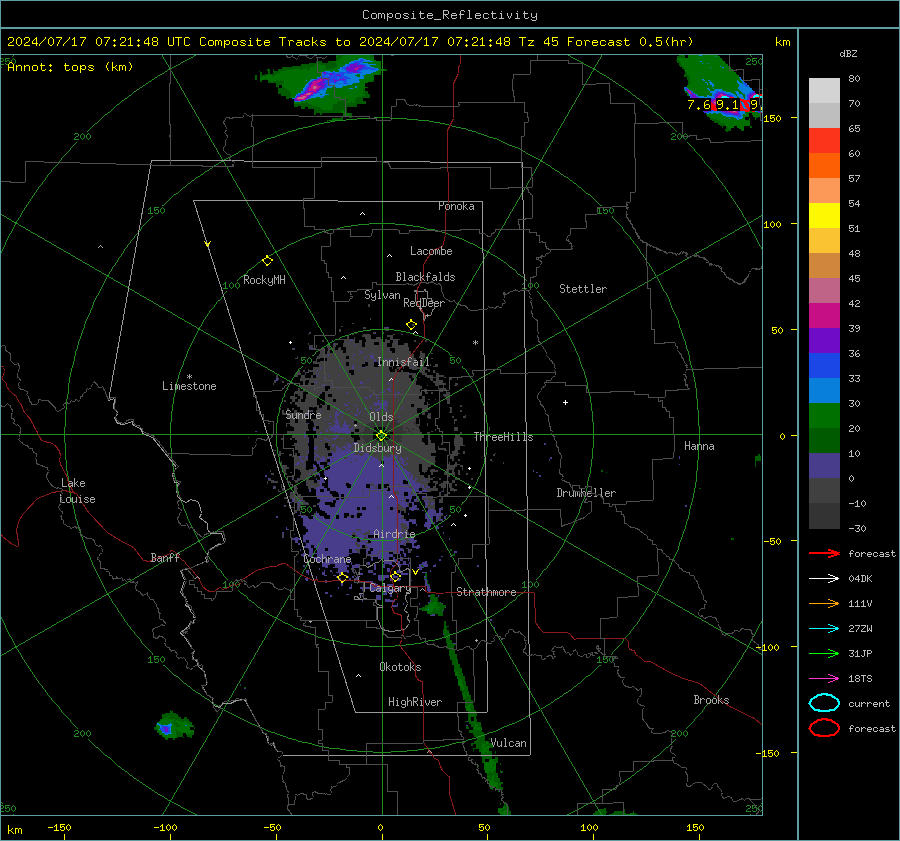Click the purple swatch in dBZ scale
Viewport: 900px width, 841px height.
824,341
